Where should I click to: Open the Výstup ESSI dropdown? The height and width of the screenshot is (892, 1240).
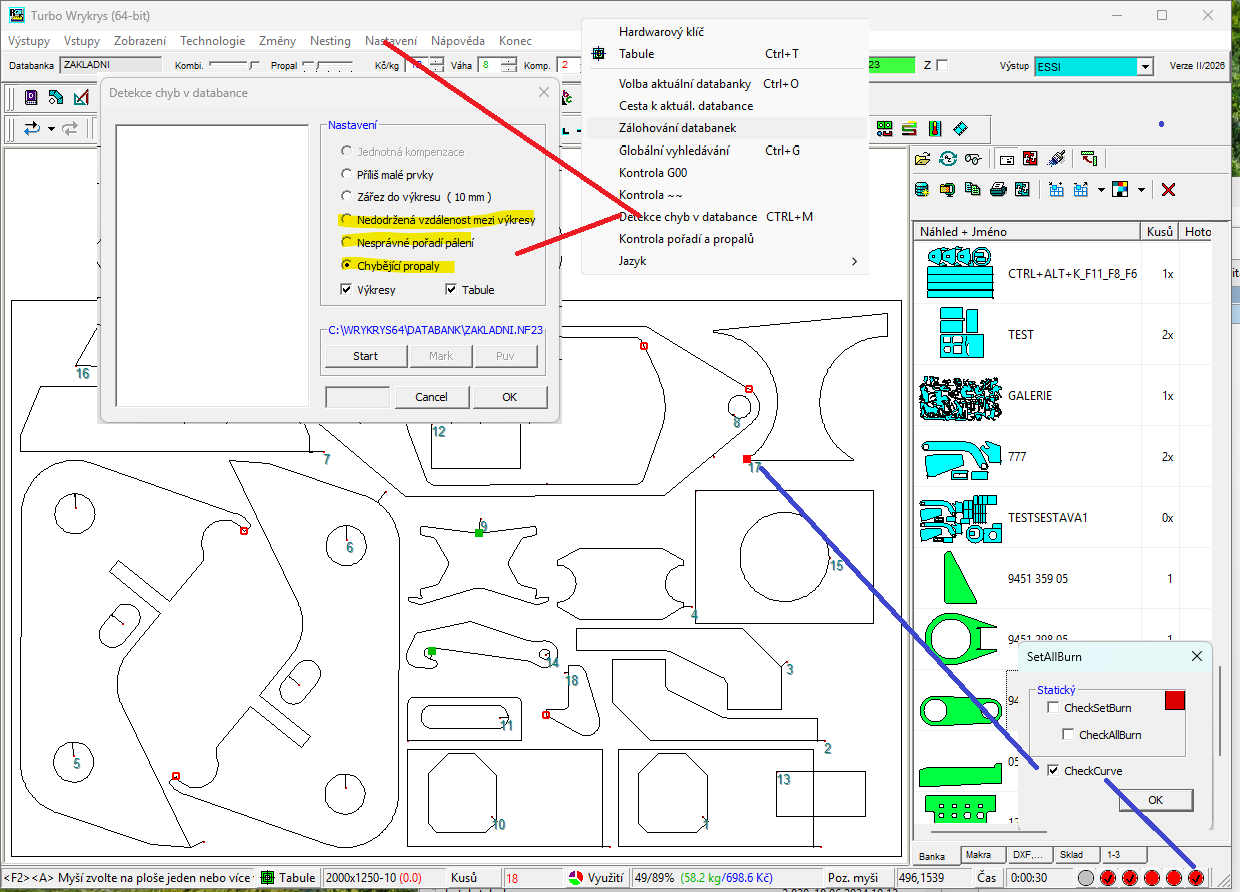tap(1145, 66)
